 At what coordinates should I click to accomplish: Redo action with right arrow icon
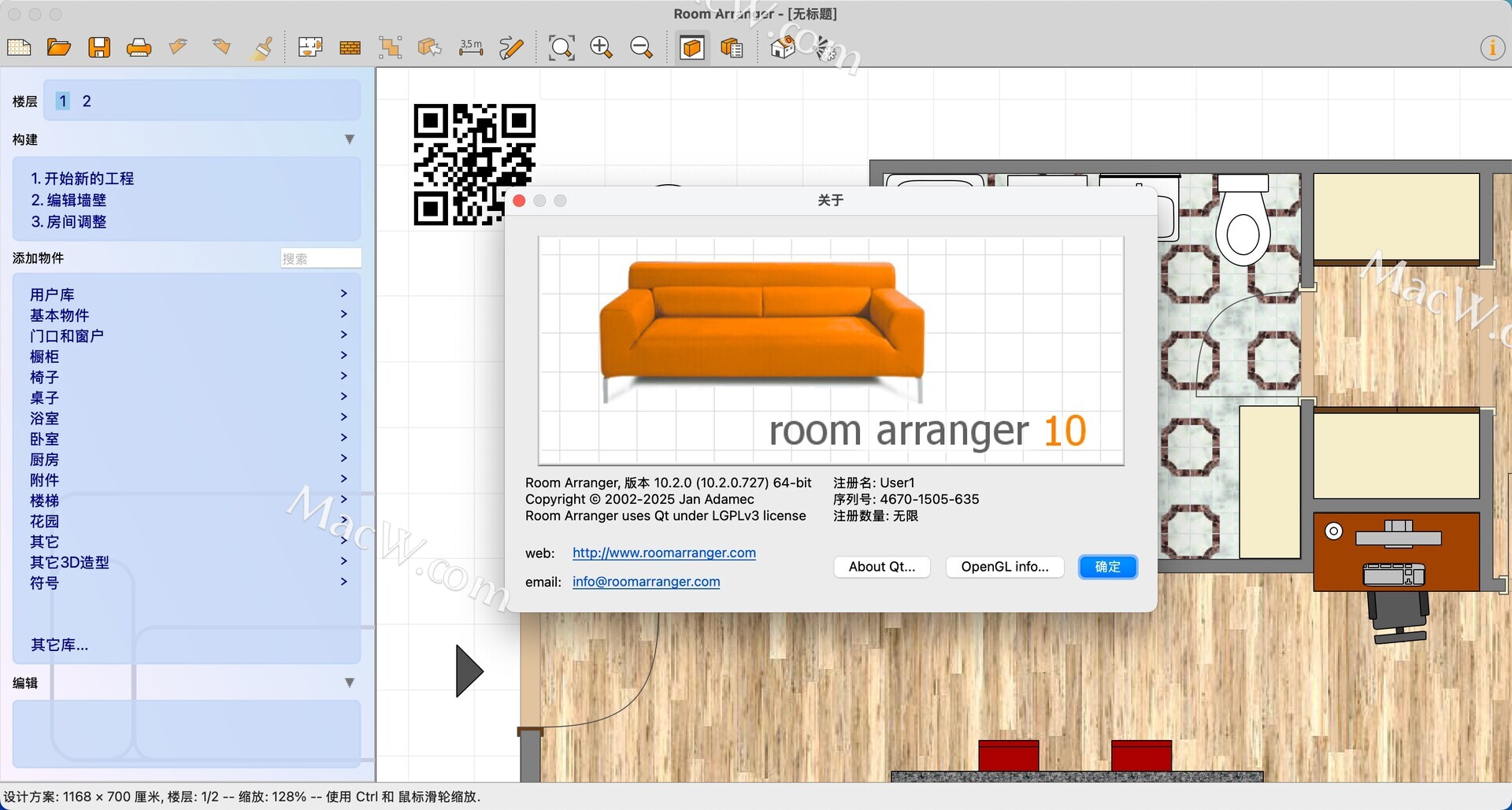221,46
